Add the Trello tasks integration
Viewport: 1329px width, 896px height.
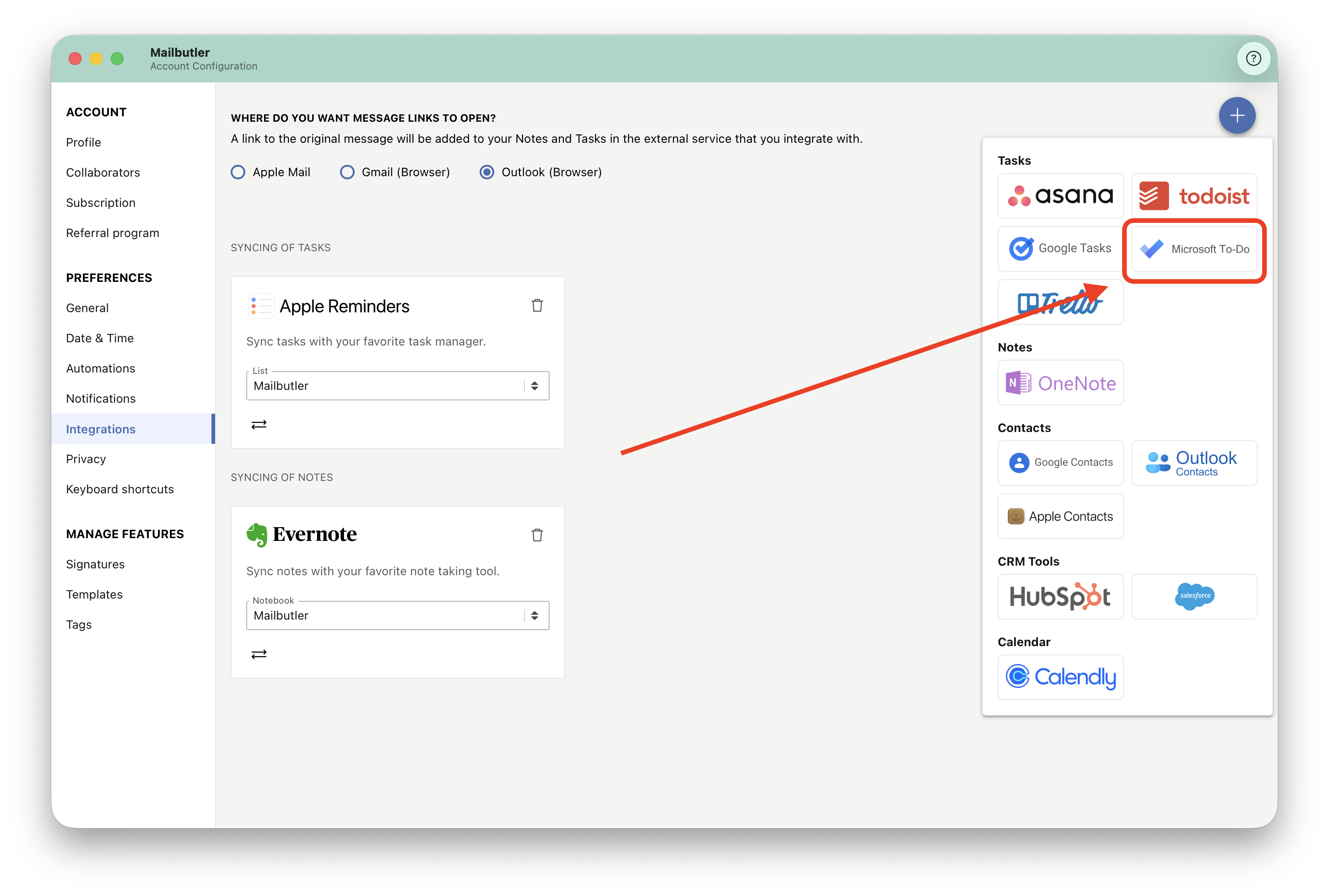(1060, 302)
